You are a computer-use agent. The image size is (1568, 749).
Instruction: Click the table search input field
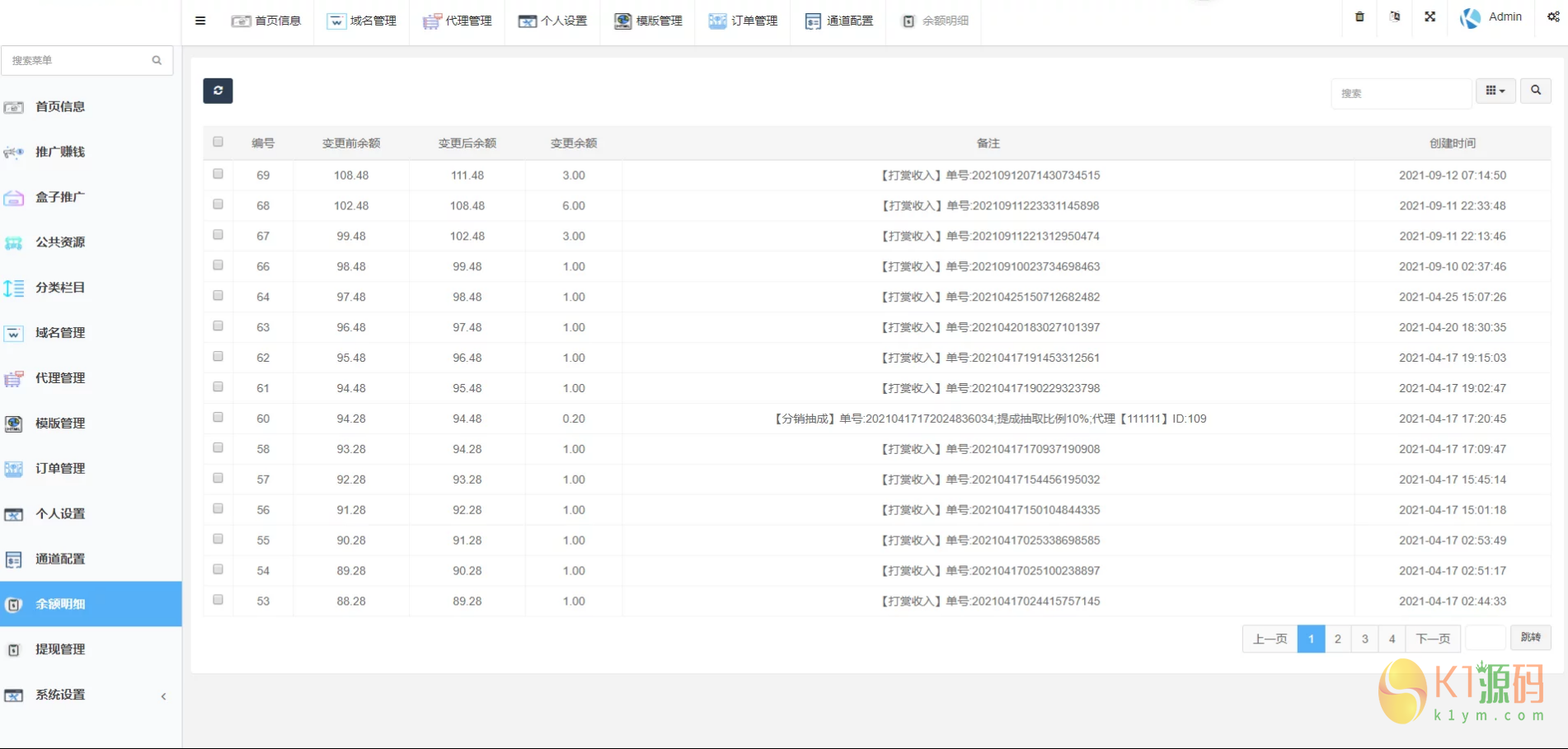1401,93
